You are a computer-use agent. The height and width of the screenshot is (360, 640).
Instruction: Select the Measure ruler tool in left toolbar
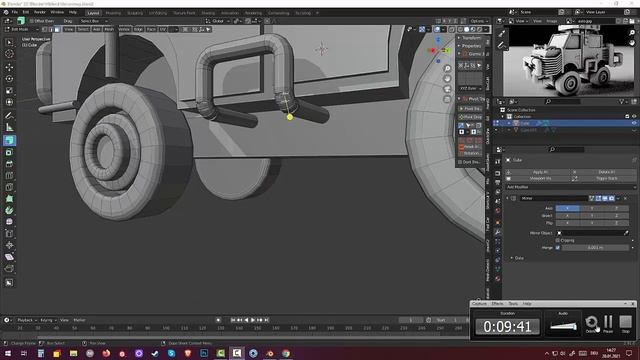[9, 128]
